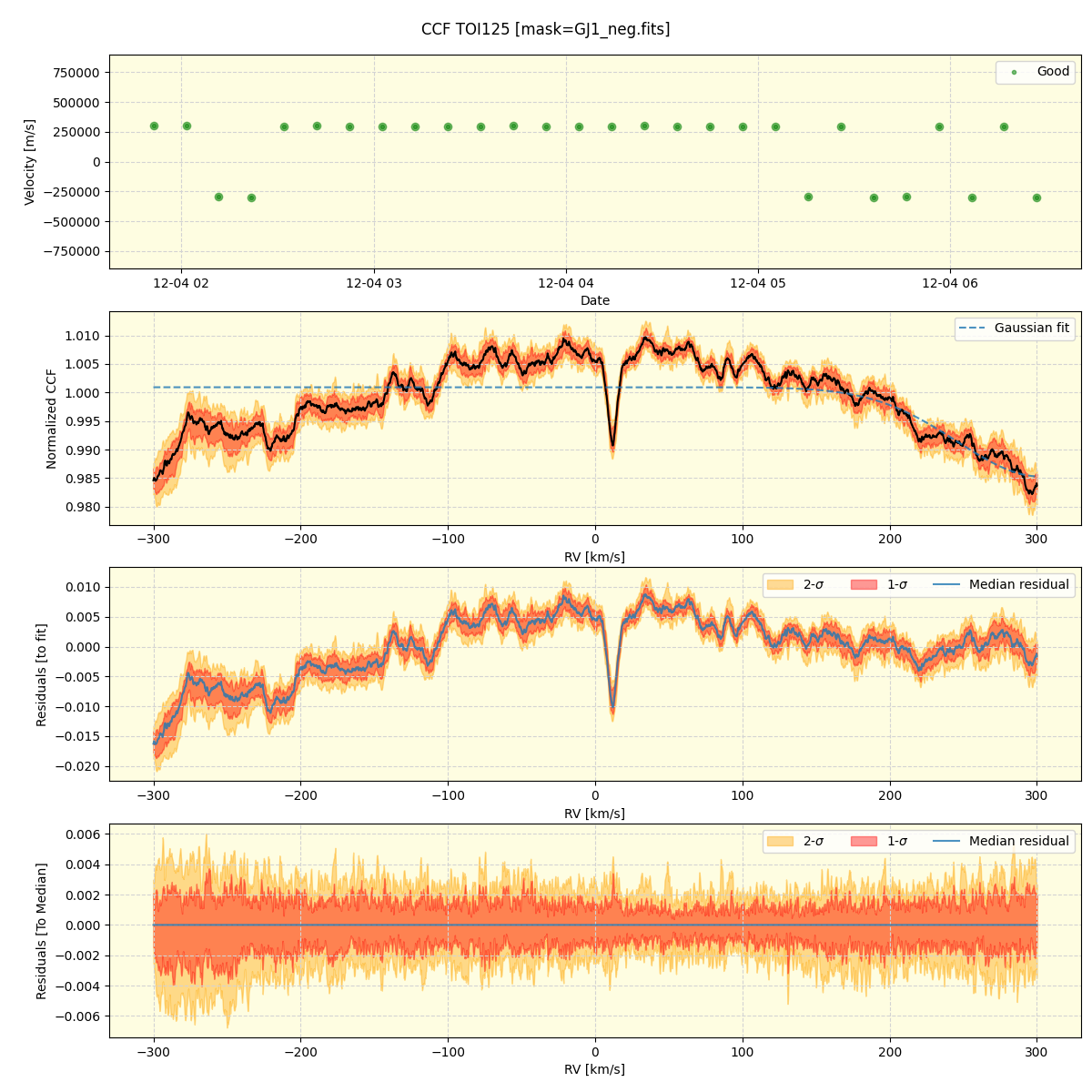Click the 'Residuals [to fit]' axis label

click(x=41, y=674)
